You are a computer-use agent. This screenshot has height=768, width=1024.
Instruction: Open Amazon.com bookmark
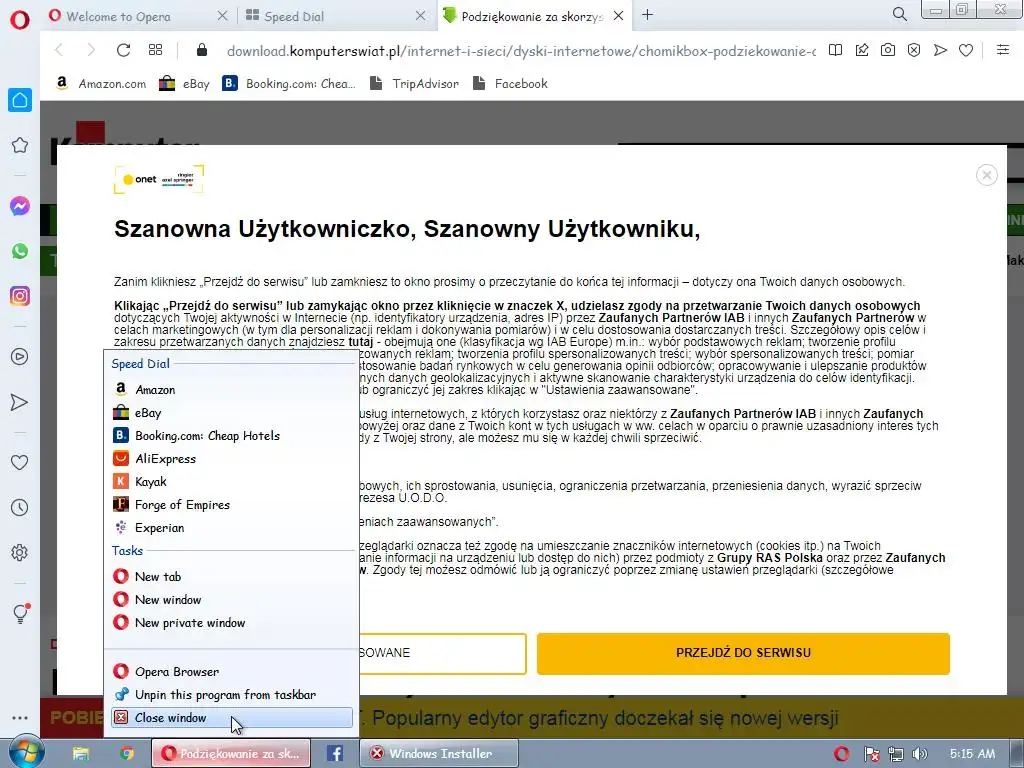[101, 84]
